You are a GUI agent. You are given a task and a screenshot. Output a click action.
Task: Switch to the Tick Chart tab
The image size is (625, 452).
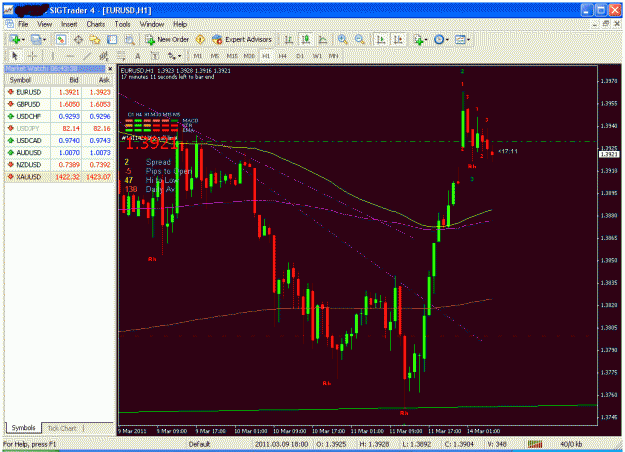[x=62, y=428]
